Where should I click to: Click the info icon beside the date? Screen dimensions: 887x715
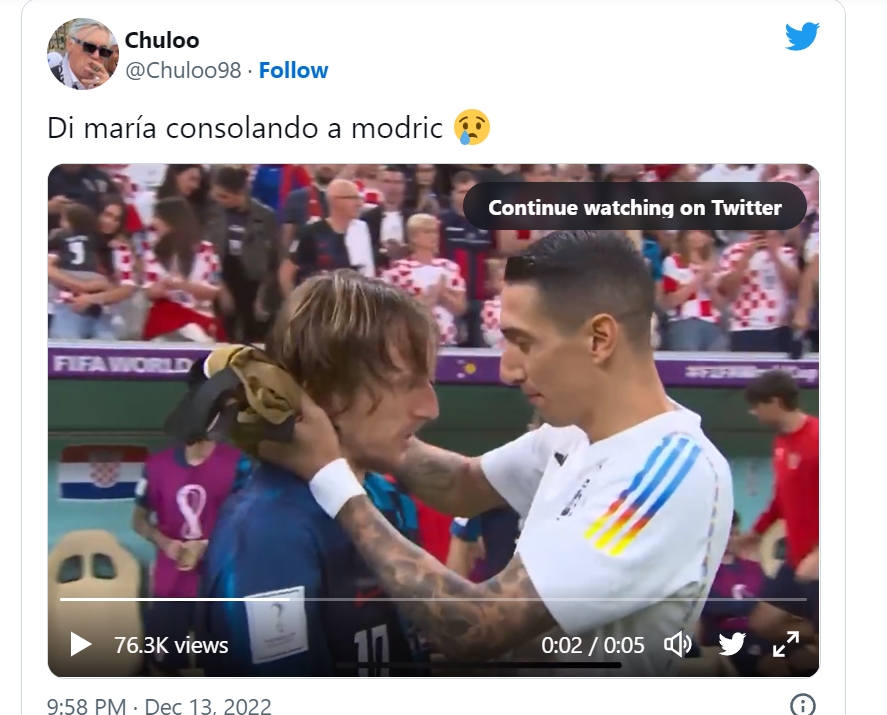click(803, 705)
